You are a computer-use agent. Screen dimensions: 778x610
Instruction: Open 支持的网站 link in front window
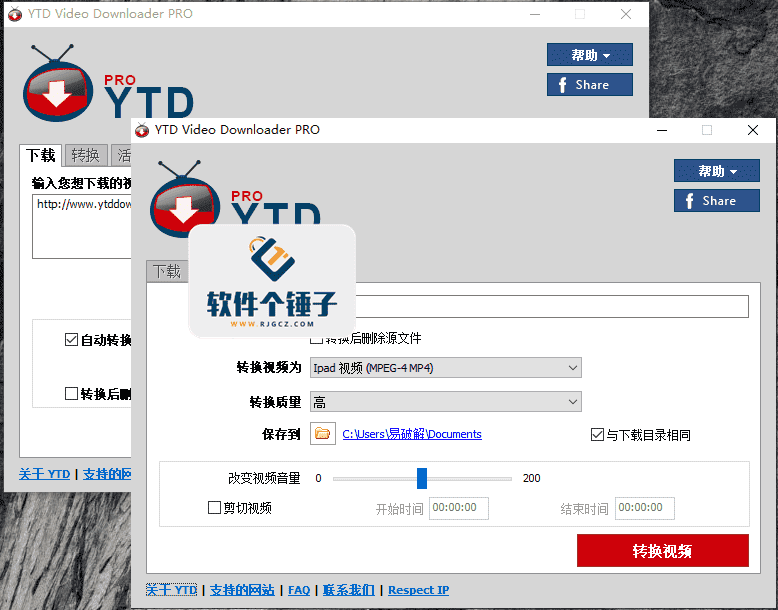click(242, 590)
